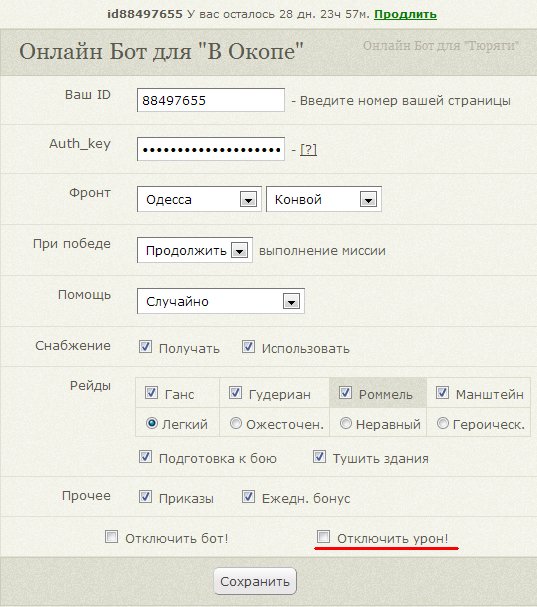Open the Конвой mission dropdown
537x607 pixels.
pyautogui.click(x=324, y=199)
